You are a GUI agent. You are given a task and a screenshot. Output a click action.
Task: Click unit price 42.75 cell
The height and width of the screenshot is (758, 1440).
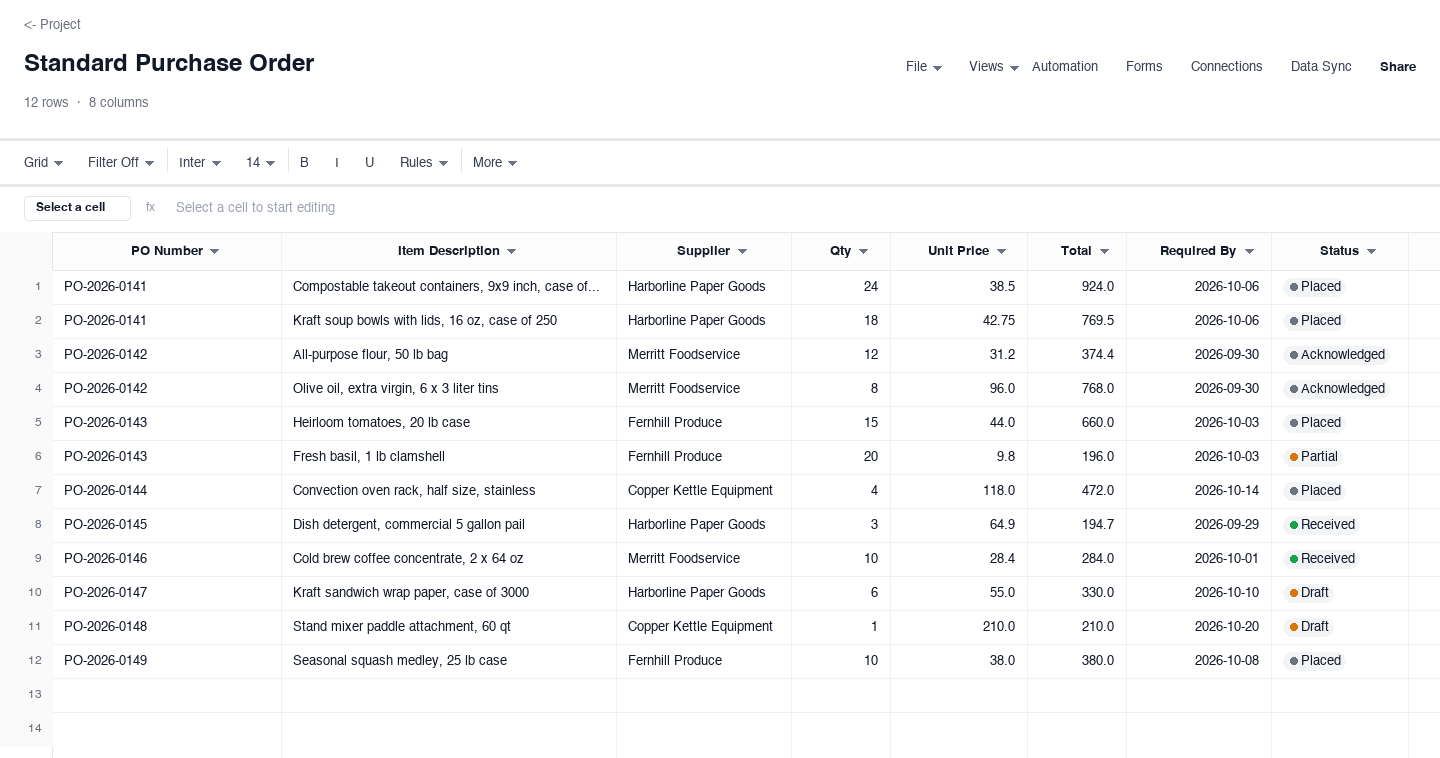(x=959, y=321)
